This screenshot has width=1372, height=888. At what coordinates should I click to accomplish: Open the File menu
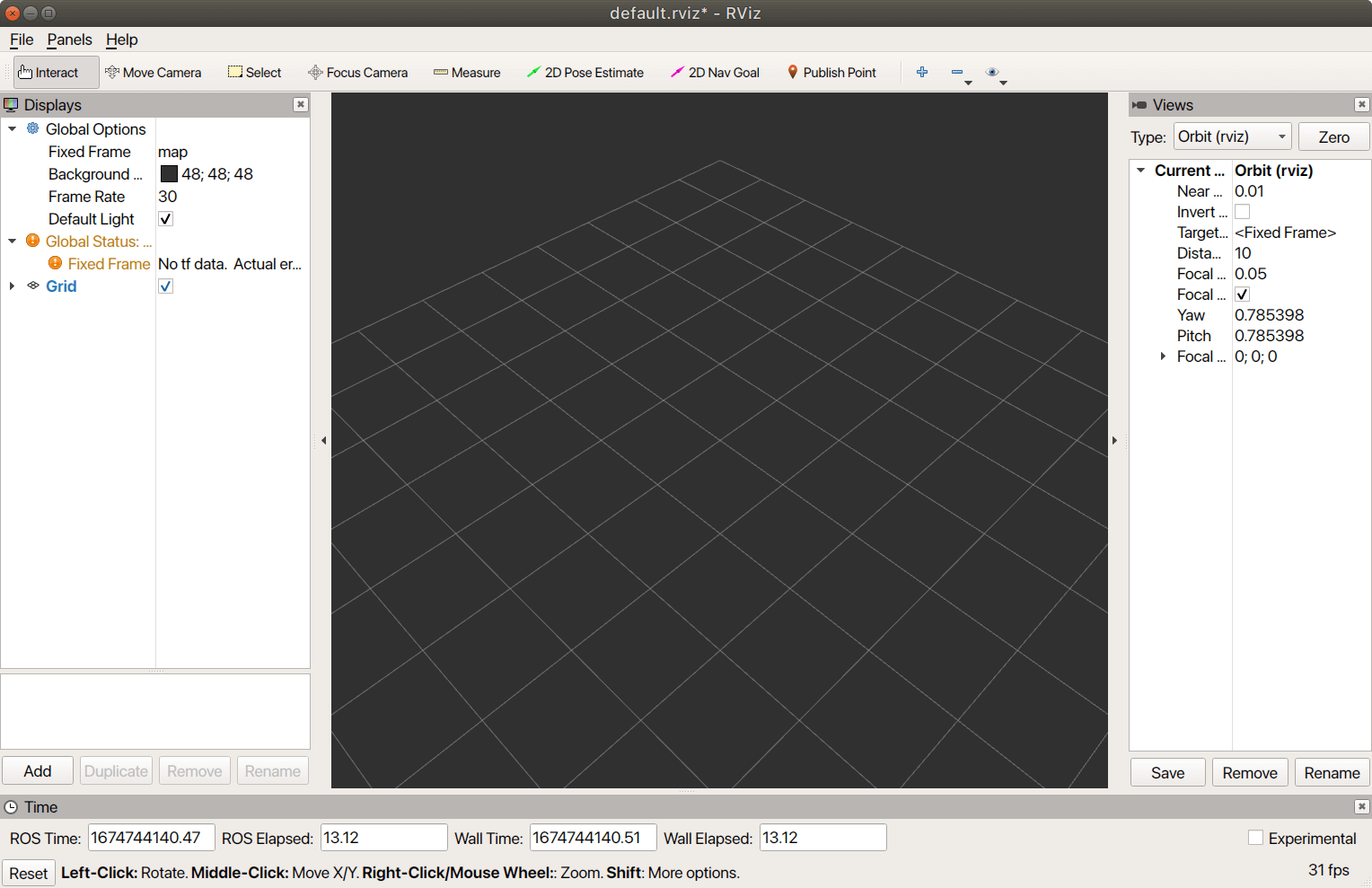point(22,40)
